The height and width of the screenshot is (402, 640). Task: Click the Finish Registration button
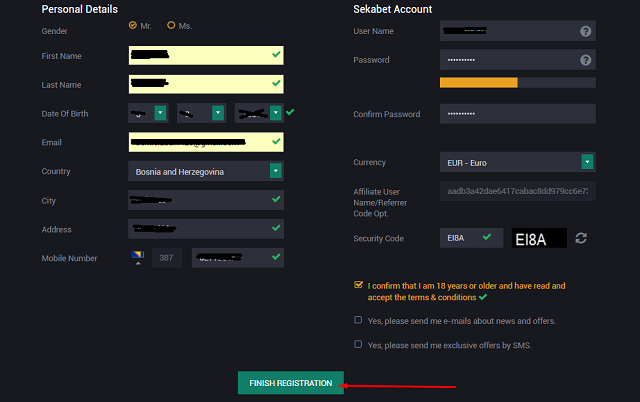[291, 383]
